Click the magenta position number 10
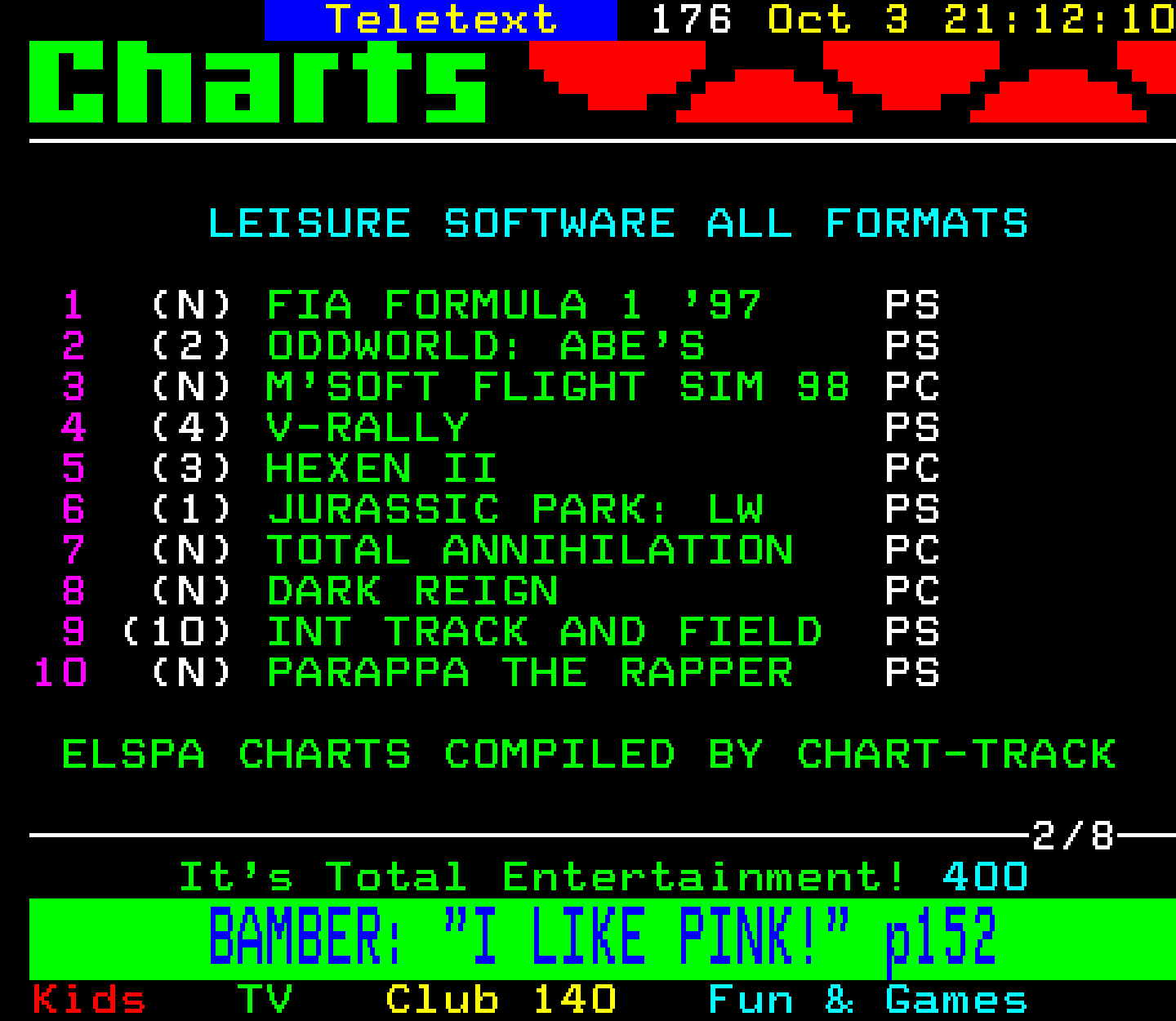 coord(60,673)
